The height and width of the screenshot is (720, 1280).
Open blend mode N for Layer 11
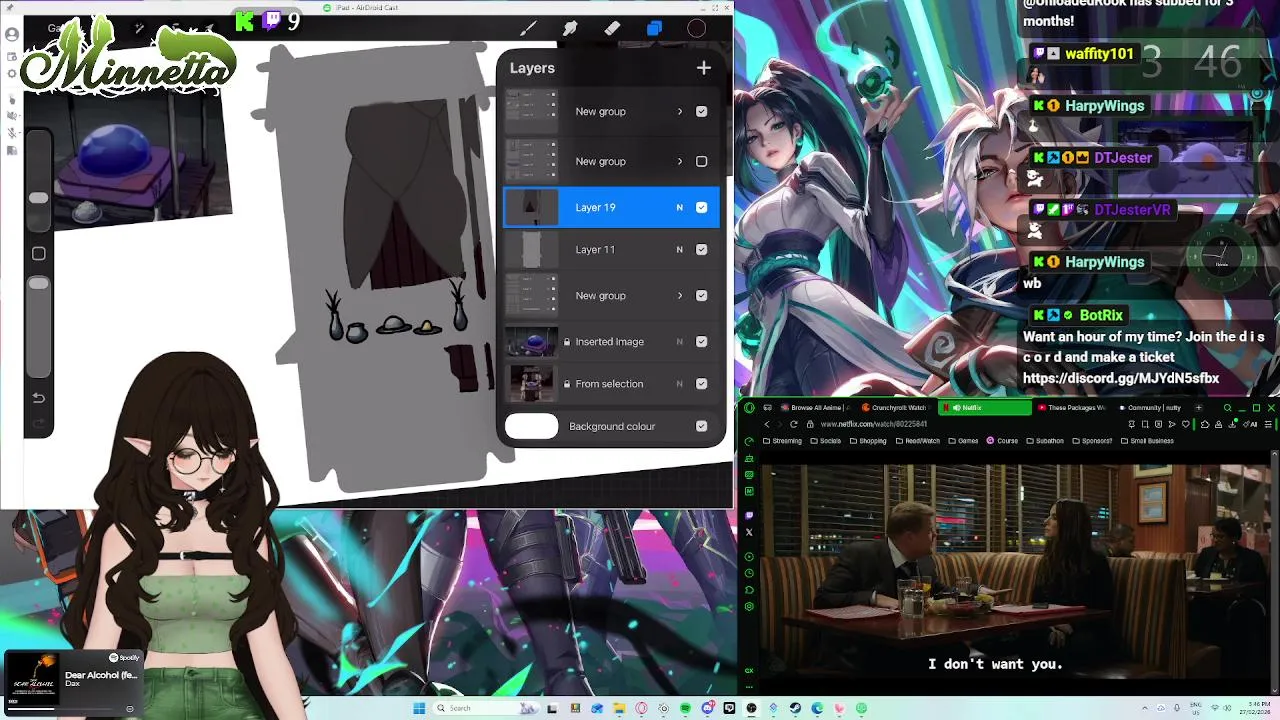point(679,249)
